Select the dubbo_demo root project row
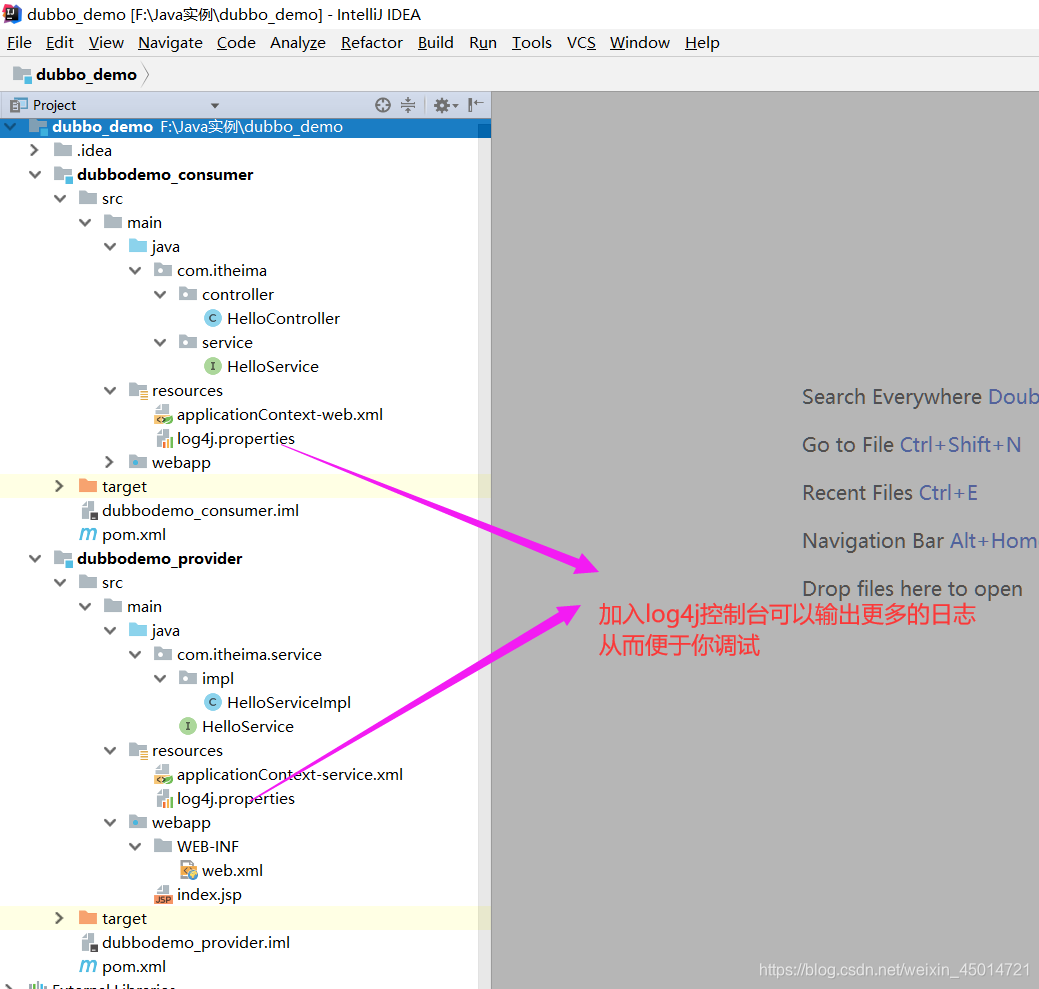Screen dimensions: 1039x989 (x=245, y=127)
